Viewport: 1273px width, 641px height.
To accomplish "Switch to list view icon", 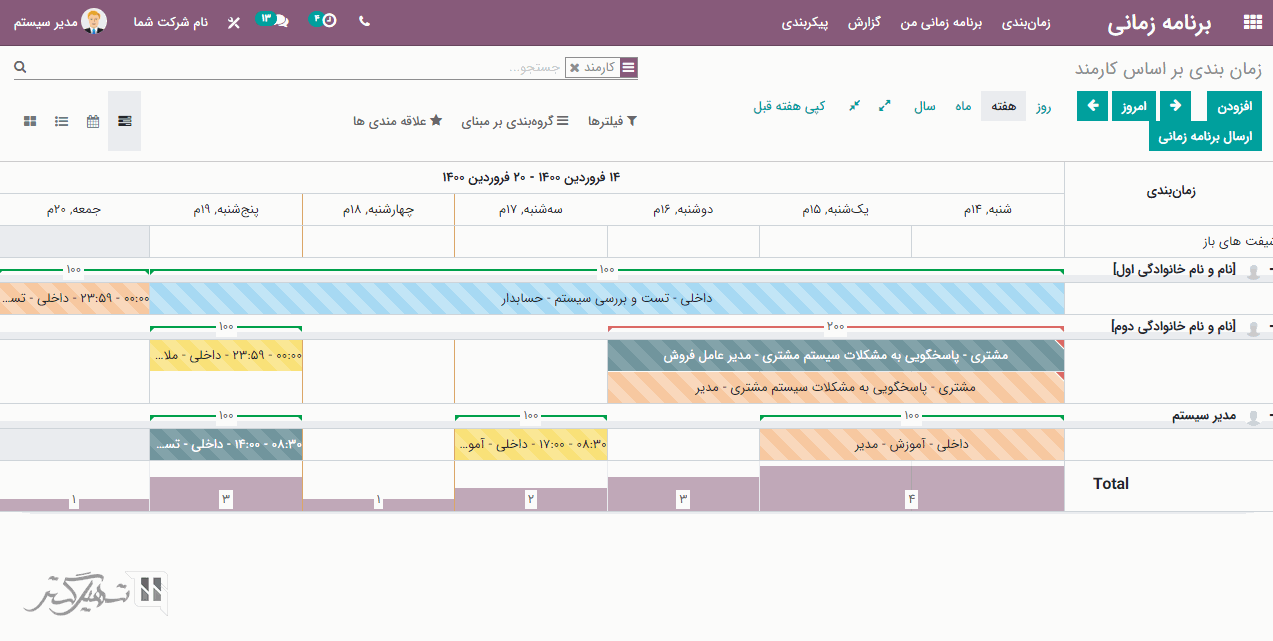I will click(62, 121).
